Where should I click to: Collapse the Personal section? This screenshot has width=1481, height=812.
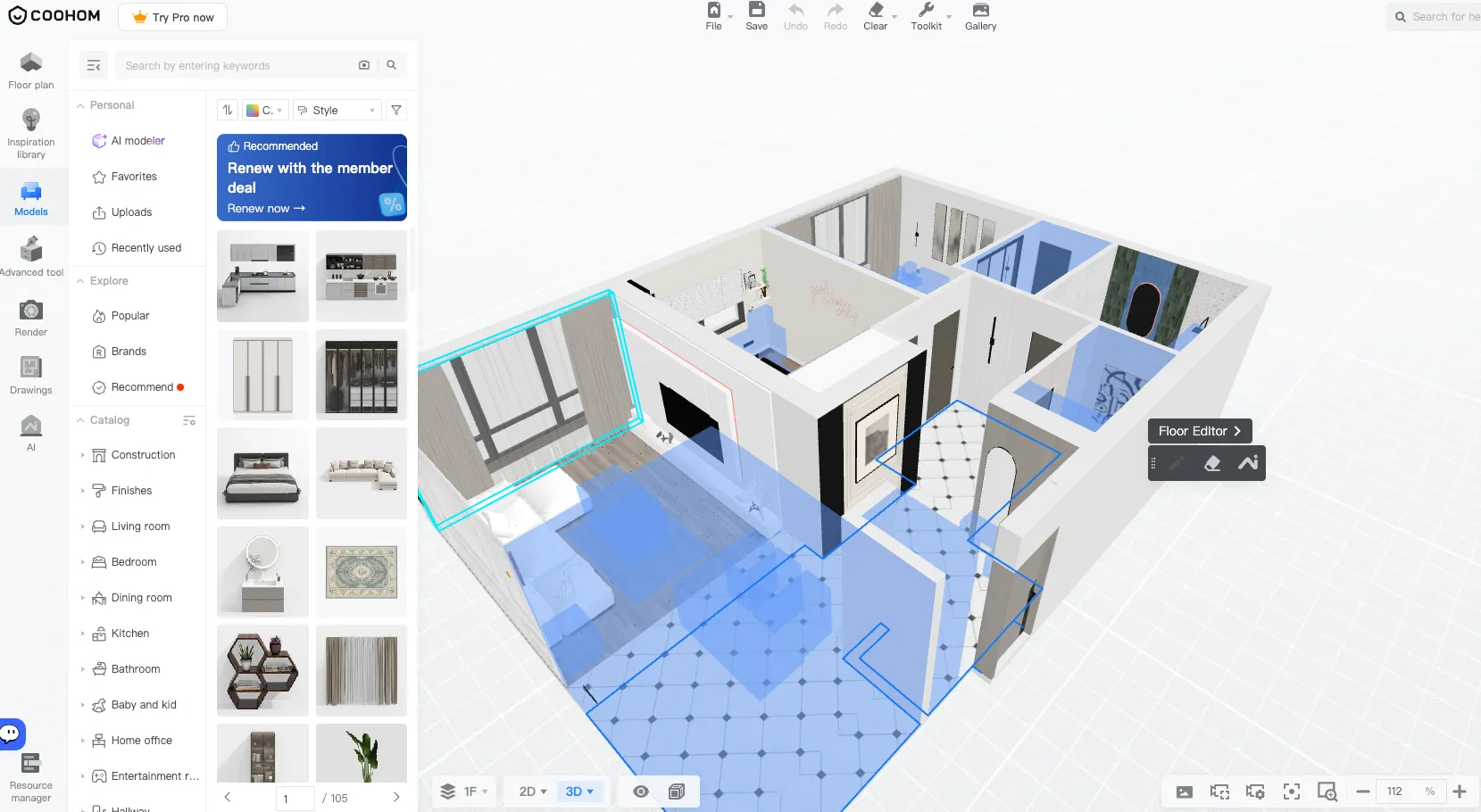coord(80,105)
